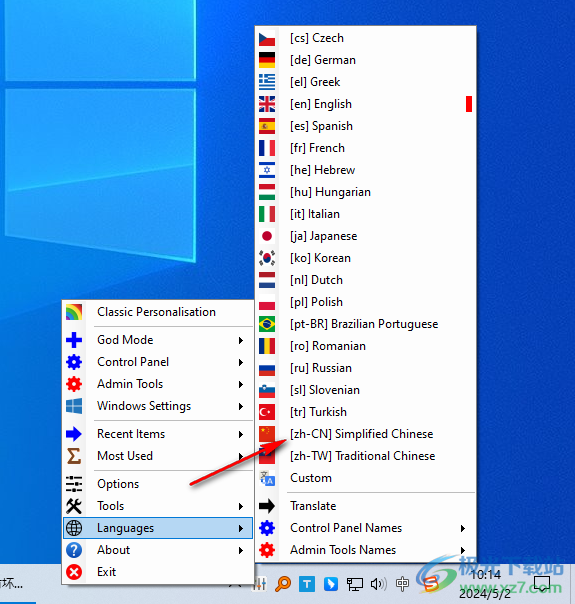Select [zh-CN] Simplified Chinese language
The height and width of the screenshot is (604, 575).
pyautogui.click(x=365, y=434)
